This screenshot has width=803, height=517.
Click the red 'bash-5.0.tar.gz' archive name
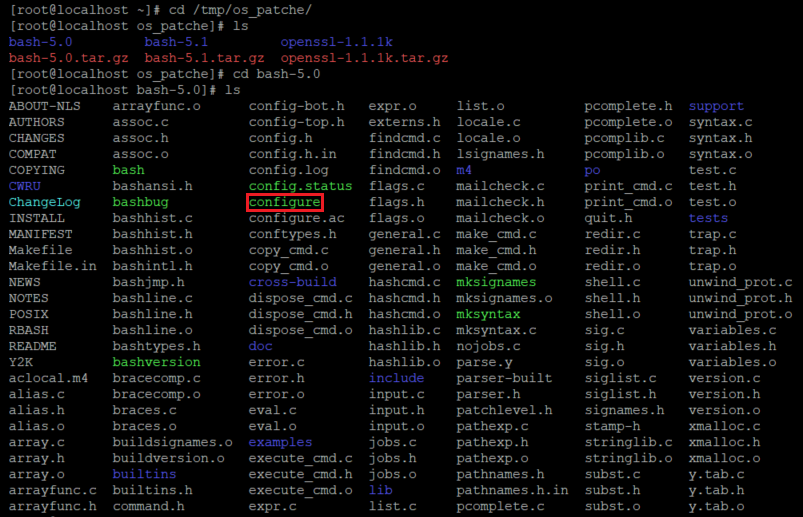(69, 58)
